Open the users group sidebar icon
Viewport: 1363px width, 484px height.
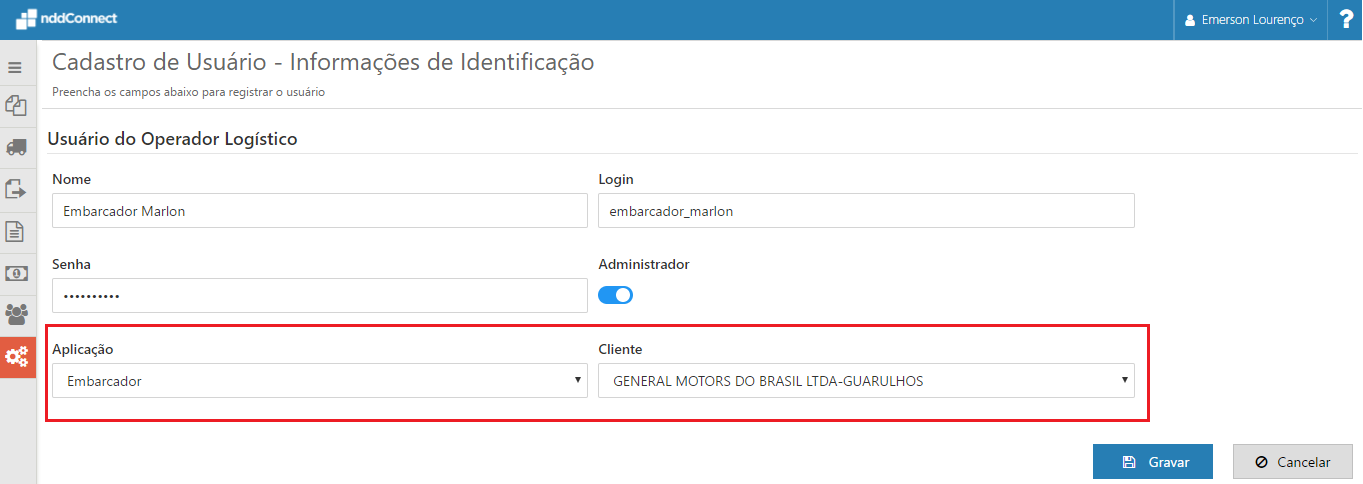(x=16, y=315)
